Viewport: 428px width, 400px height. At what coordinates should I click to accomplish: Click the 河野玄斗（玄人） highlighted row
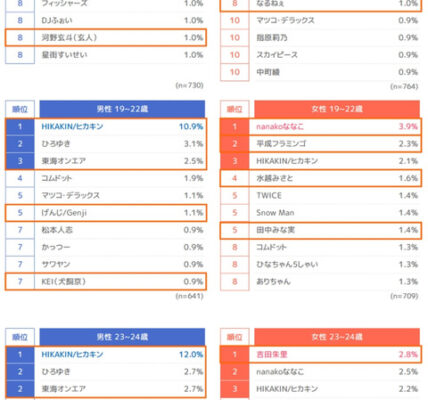(106, 37)
